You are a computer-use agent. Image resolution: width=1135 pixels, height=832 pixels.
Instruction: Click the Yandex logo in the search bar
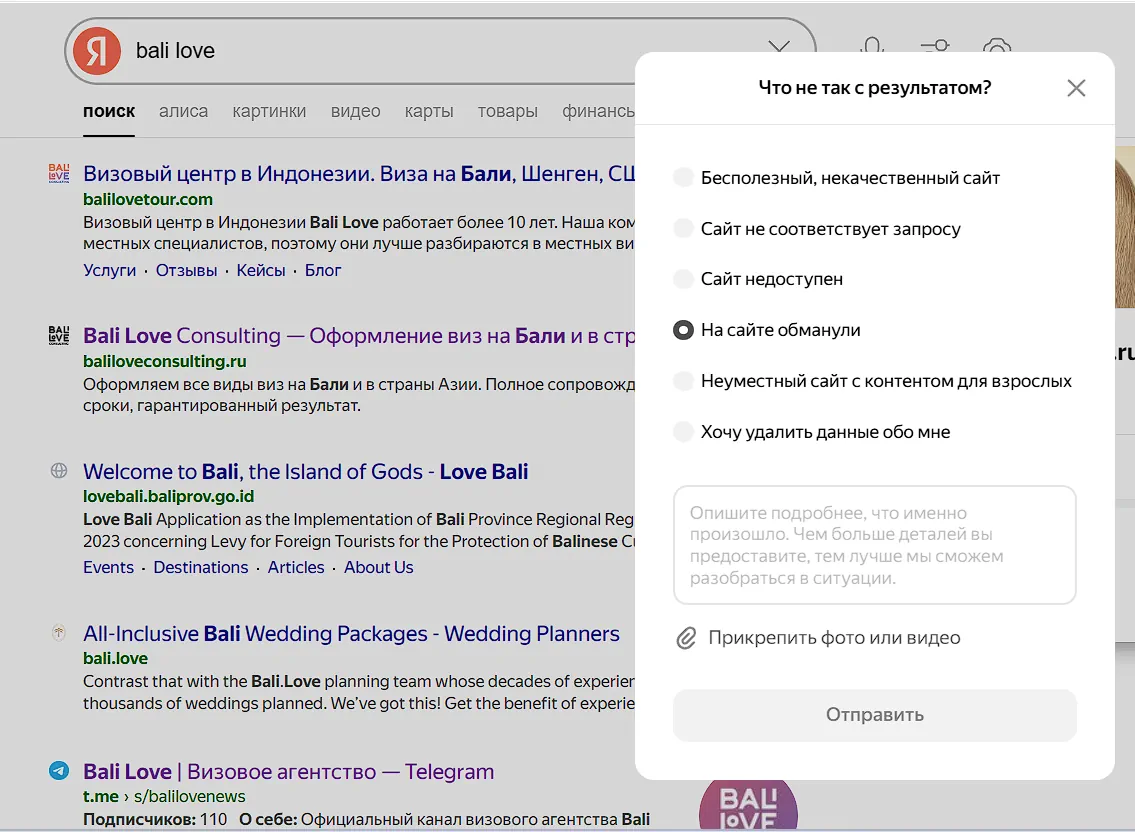pos(97,51)
